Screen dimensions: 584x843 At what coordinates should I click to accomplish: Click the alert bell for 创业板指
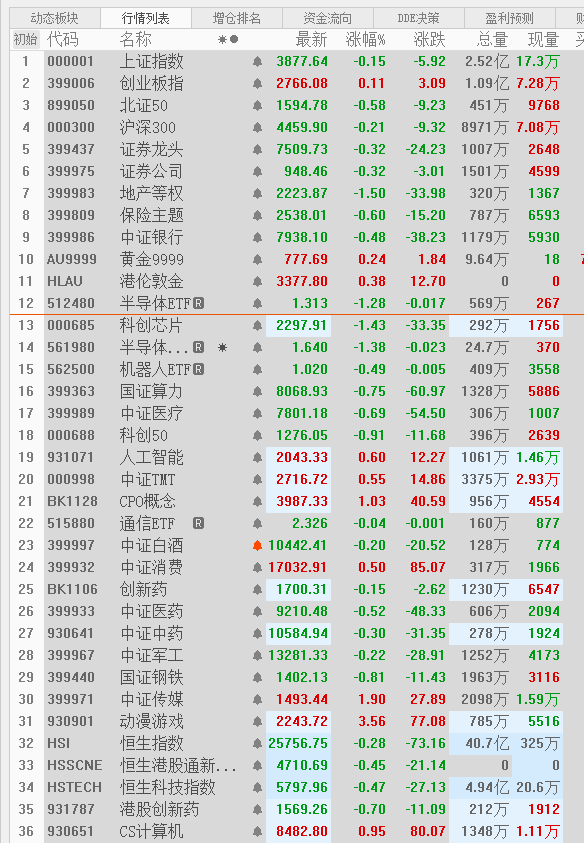[x=257, y=83]
